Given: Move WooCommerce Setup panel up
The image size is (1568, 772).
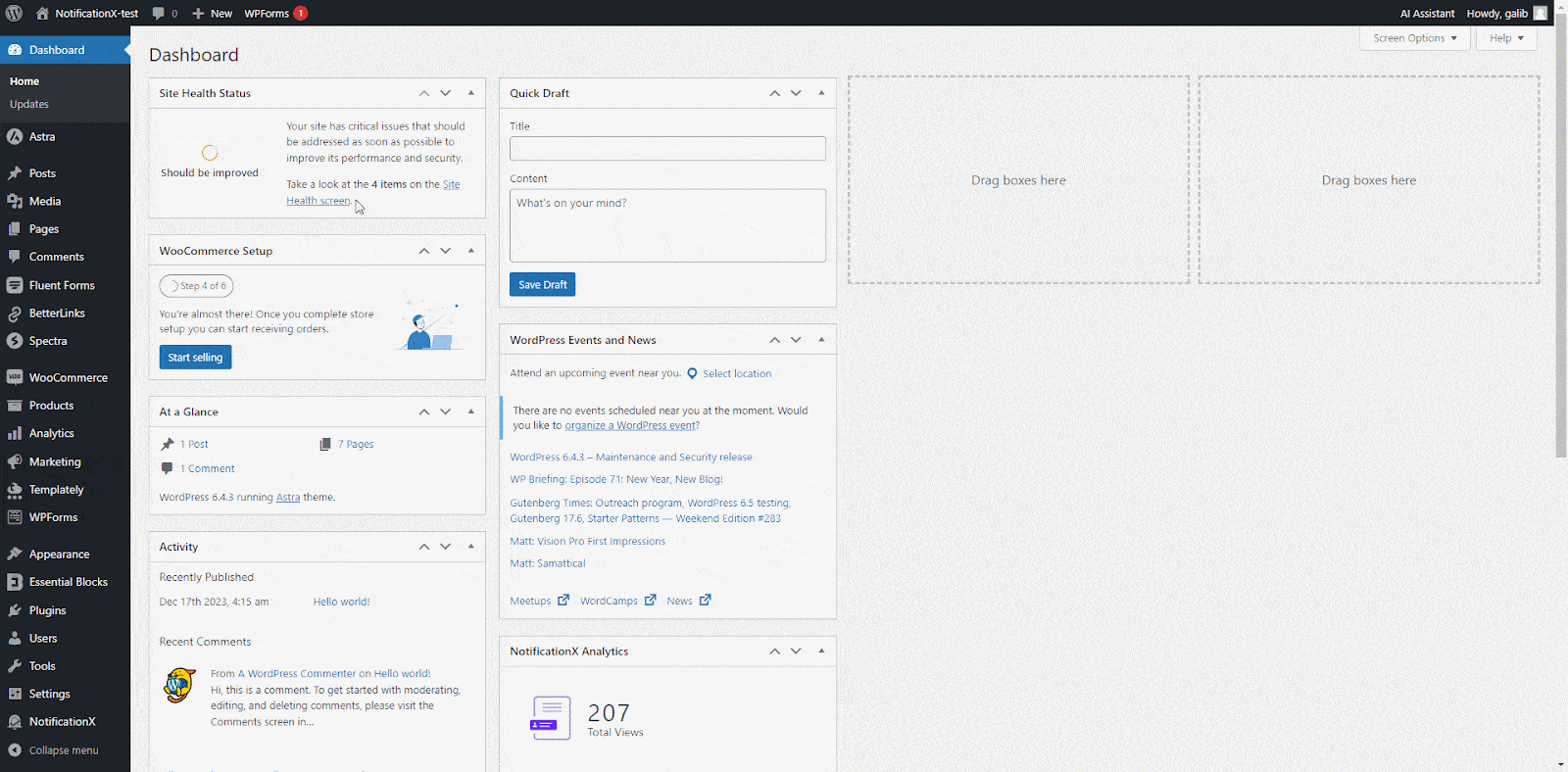Looking at the screenshot, I should pos(424,251).
